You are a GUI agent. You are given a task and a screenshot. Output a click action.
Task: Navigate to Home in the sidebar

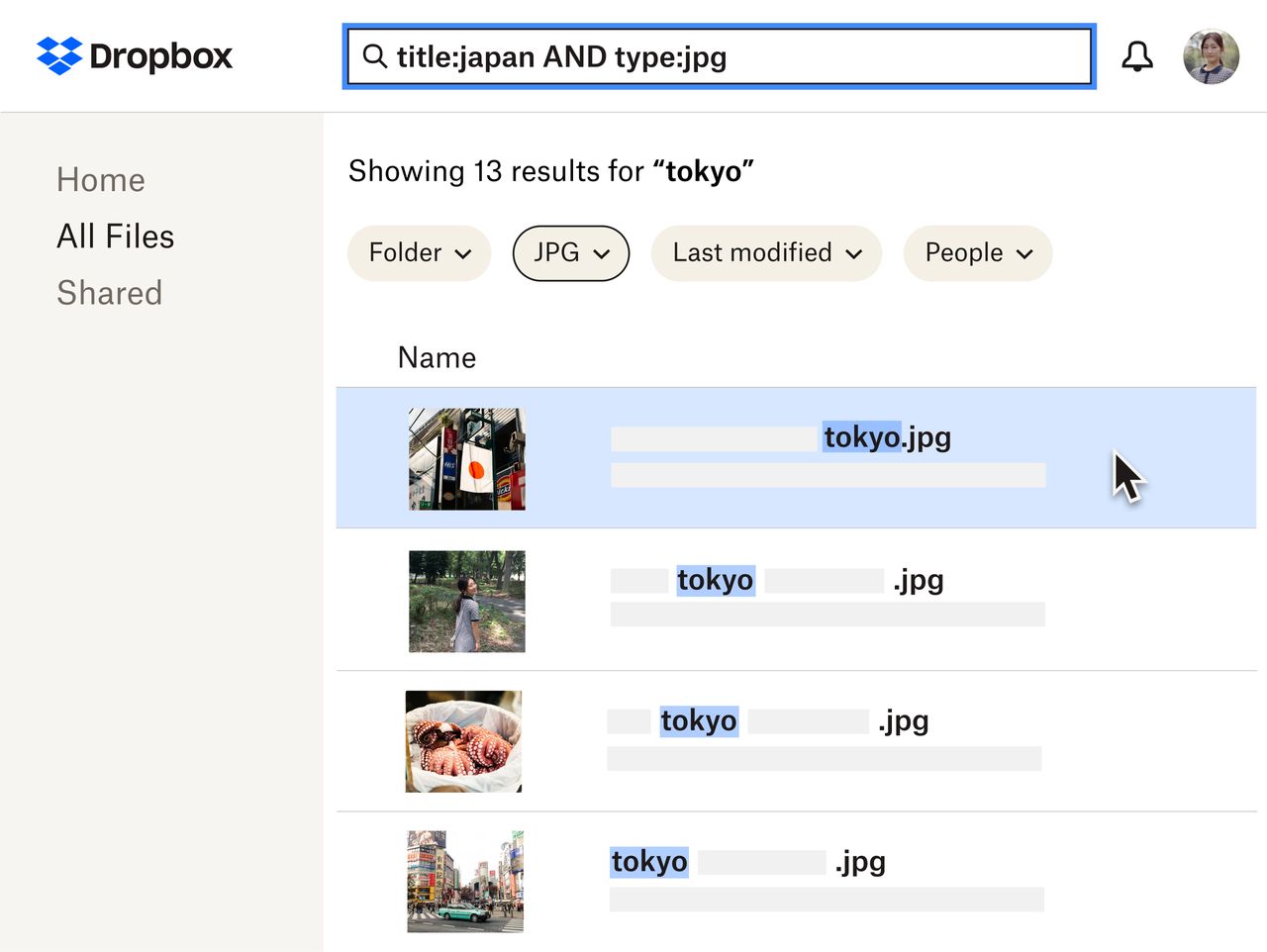coord(100,180)
